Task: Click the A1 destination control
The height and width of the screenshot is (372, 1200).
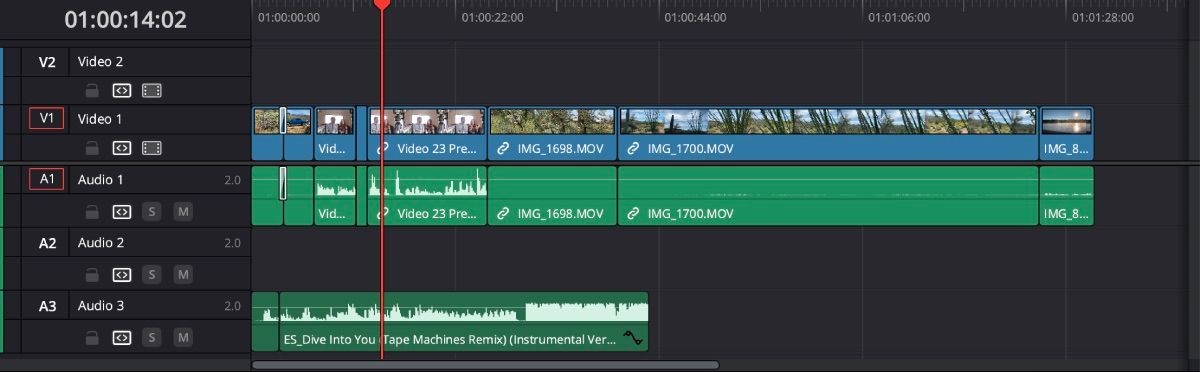Action: pos(47,180)
